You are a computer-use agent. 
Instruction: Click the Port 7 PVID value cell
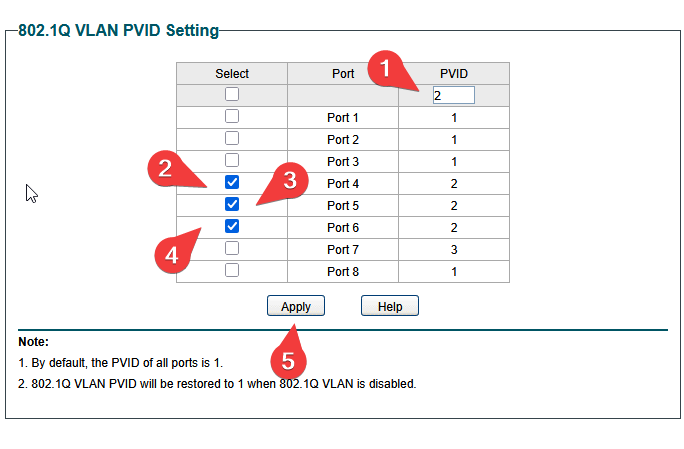pos(454,250)
